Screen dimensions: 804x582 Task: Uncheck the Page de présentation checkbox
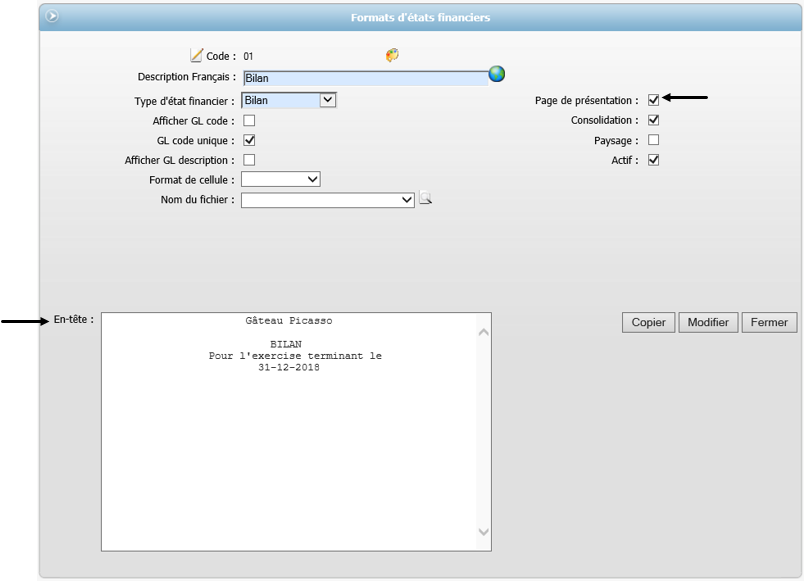pyautogui.click(x=654, y=100)
